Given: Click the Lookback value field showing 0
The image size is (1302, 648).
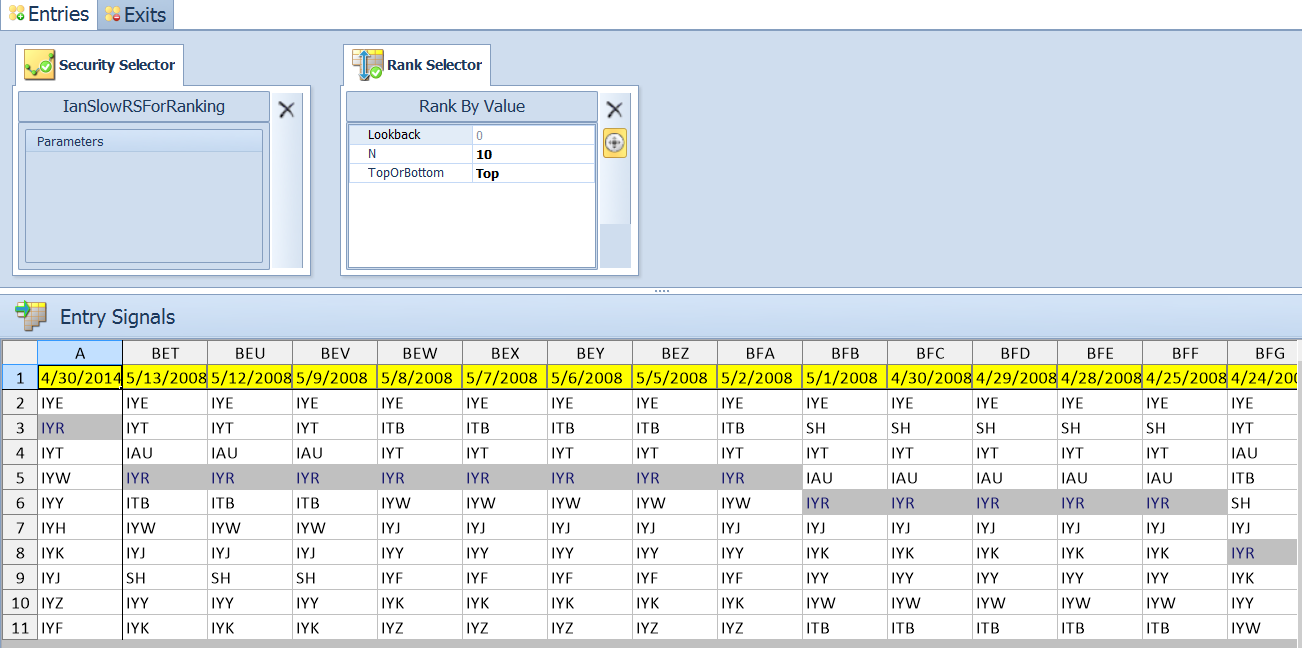Looking at the screenshot, I should (534, 135).
